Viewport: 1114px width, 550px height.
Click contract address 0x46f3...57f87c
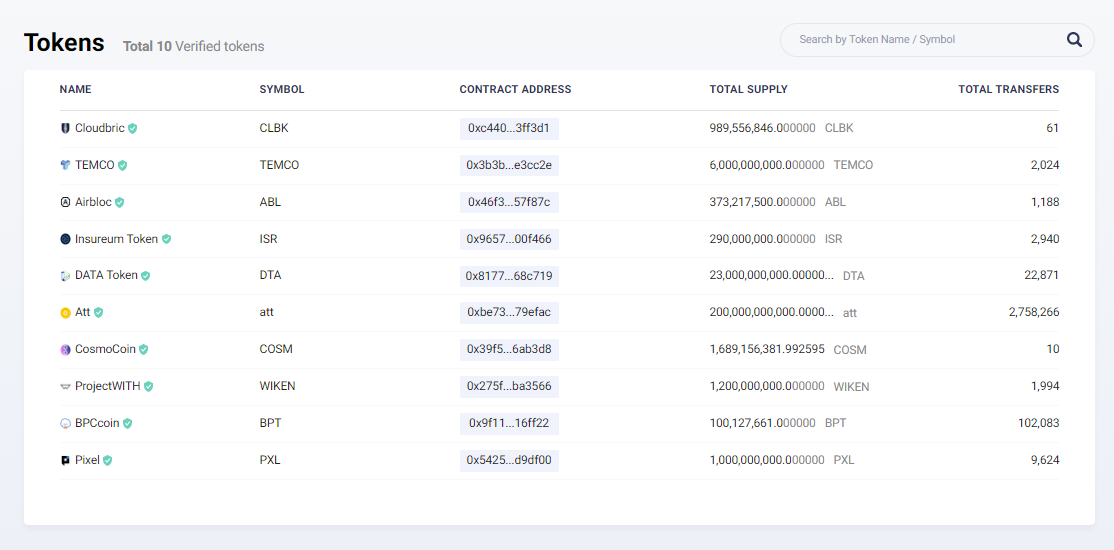point(509,203)
